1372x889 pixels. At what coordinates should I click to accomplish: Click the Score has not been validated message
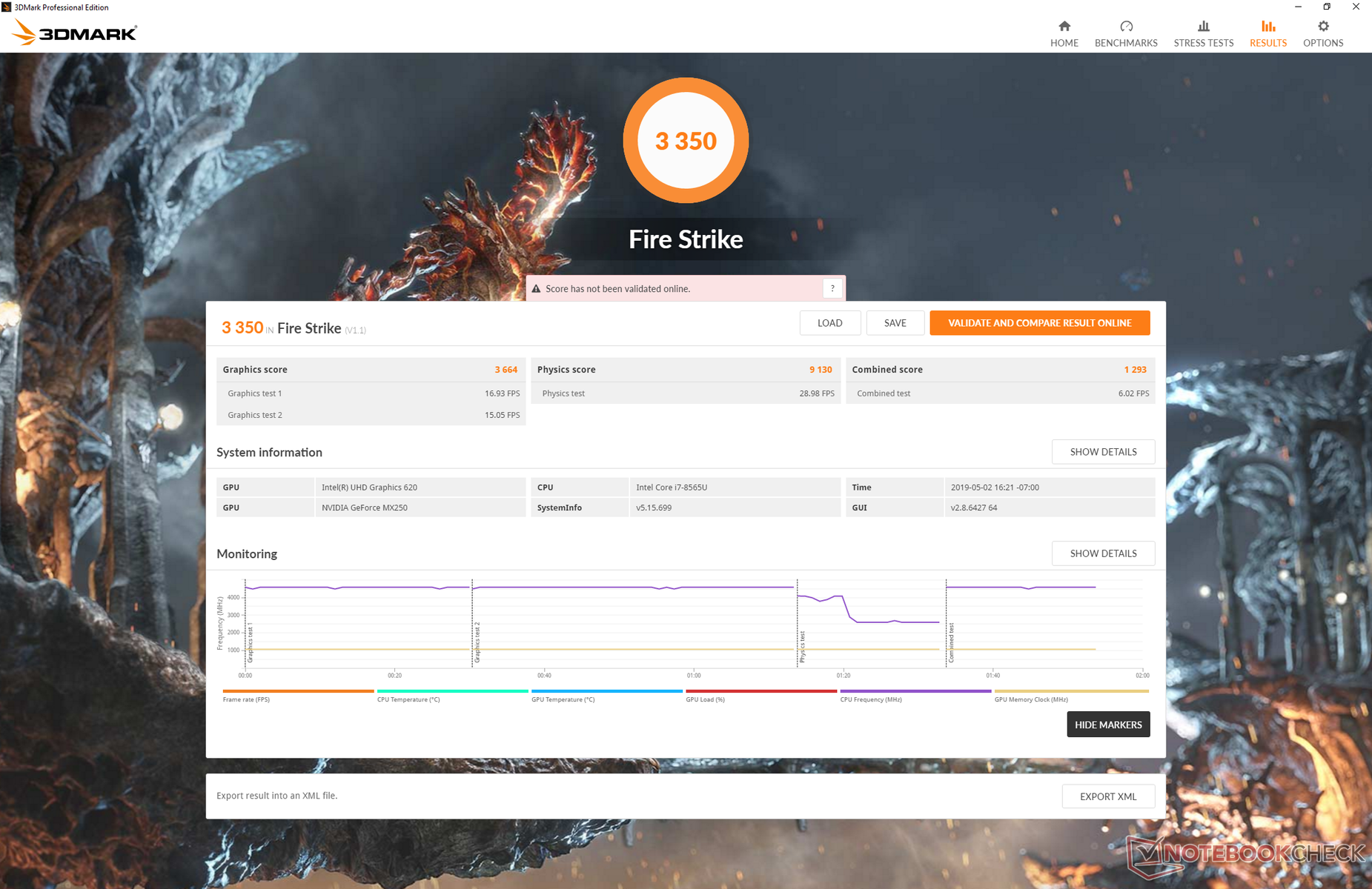[618, 289]
